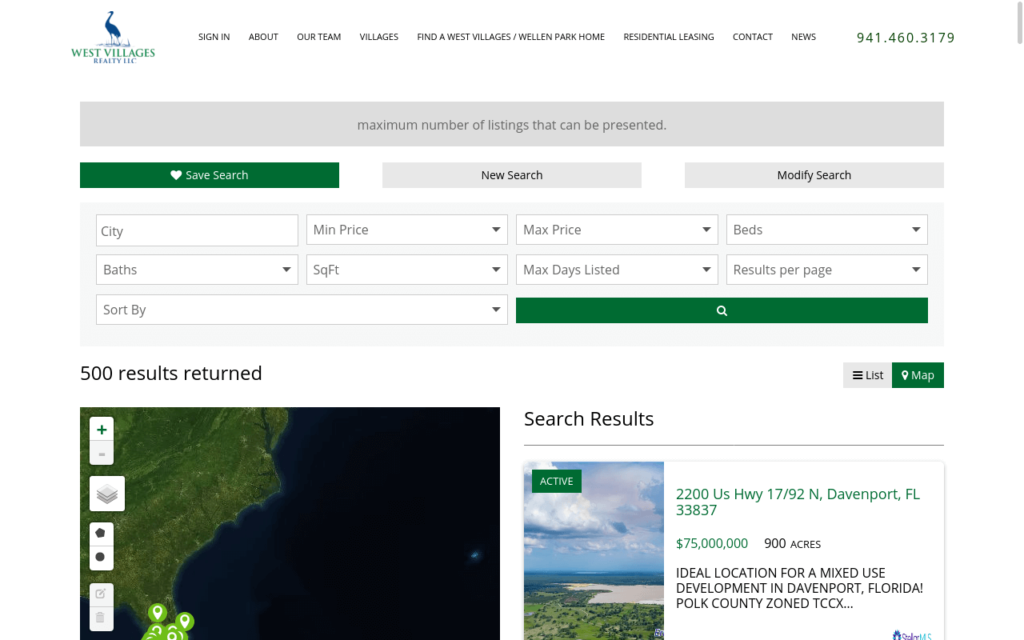Click the Davenport listing aerial photo
Image resolution: width=1024 pixels, height=640 pixels.
[594, 551]
